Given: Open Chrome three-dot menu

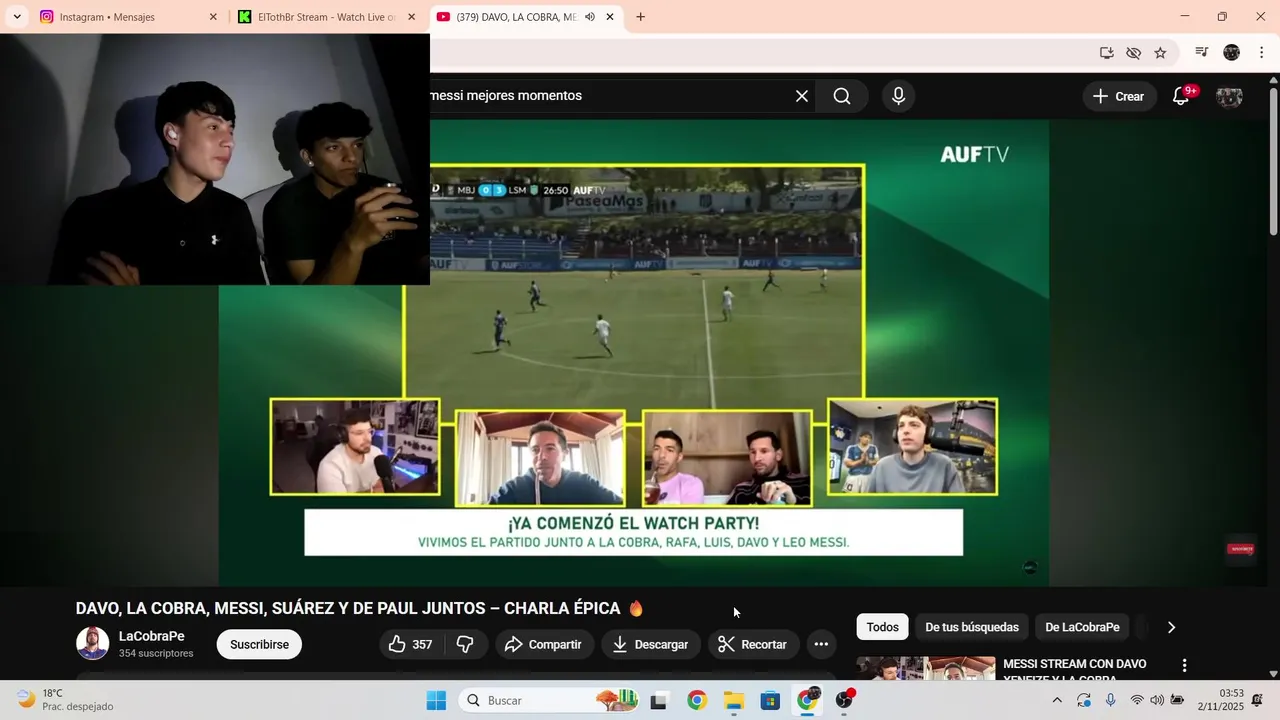Looking at the screenshot, I should tap(1260, 53).
